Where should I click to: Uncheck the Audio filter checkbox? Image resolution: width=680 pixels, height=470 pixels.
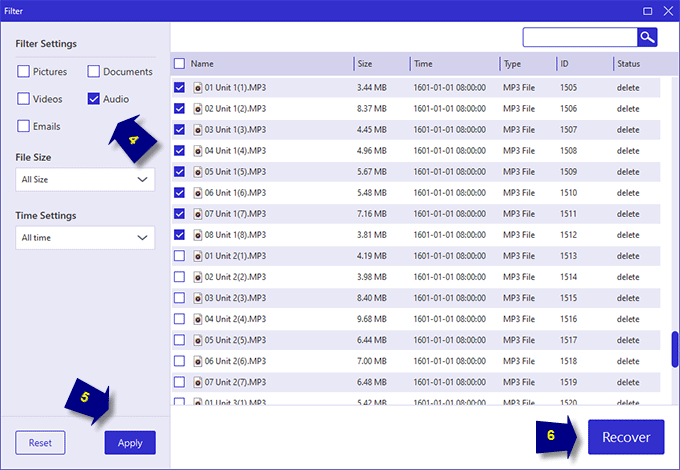coord(94,99)
